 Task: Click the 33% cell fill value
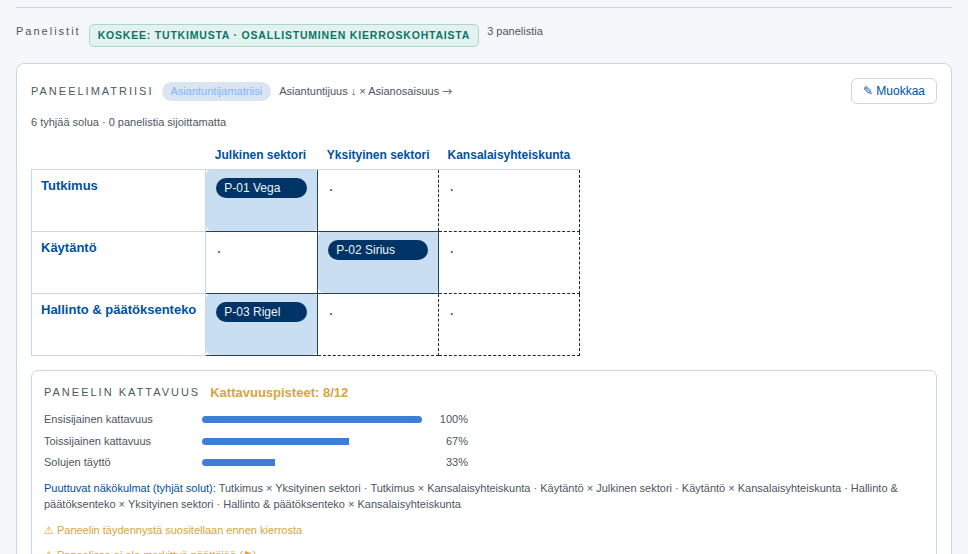click(x=457, y=463)
